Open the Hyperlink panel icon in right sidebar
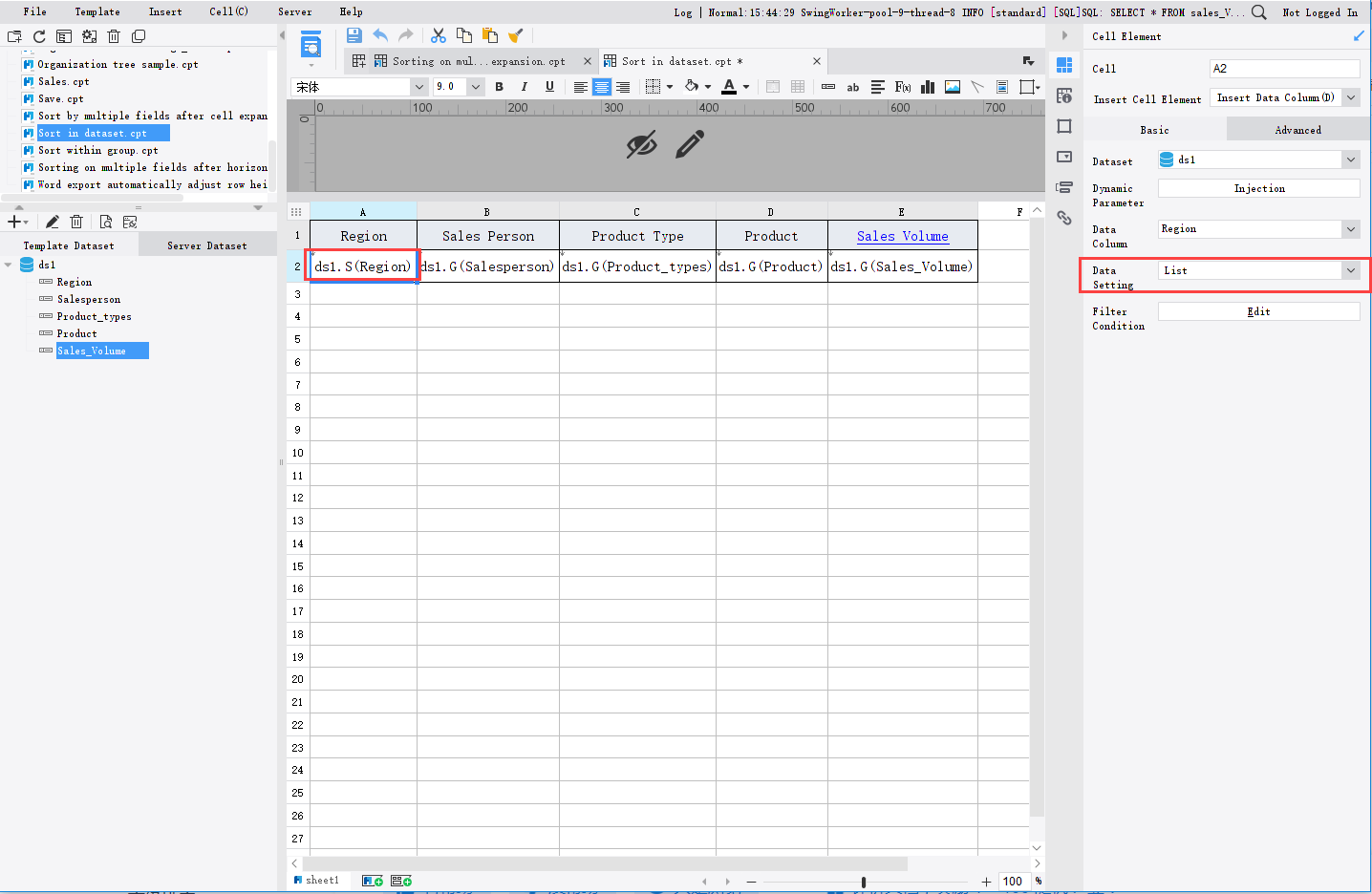 coord(1064,218)
